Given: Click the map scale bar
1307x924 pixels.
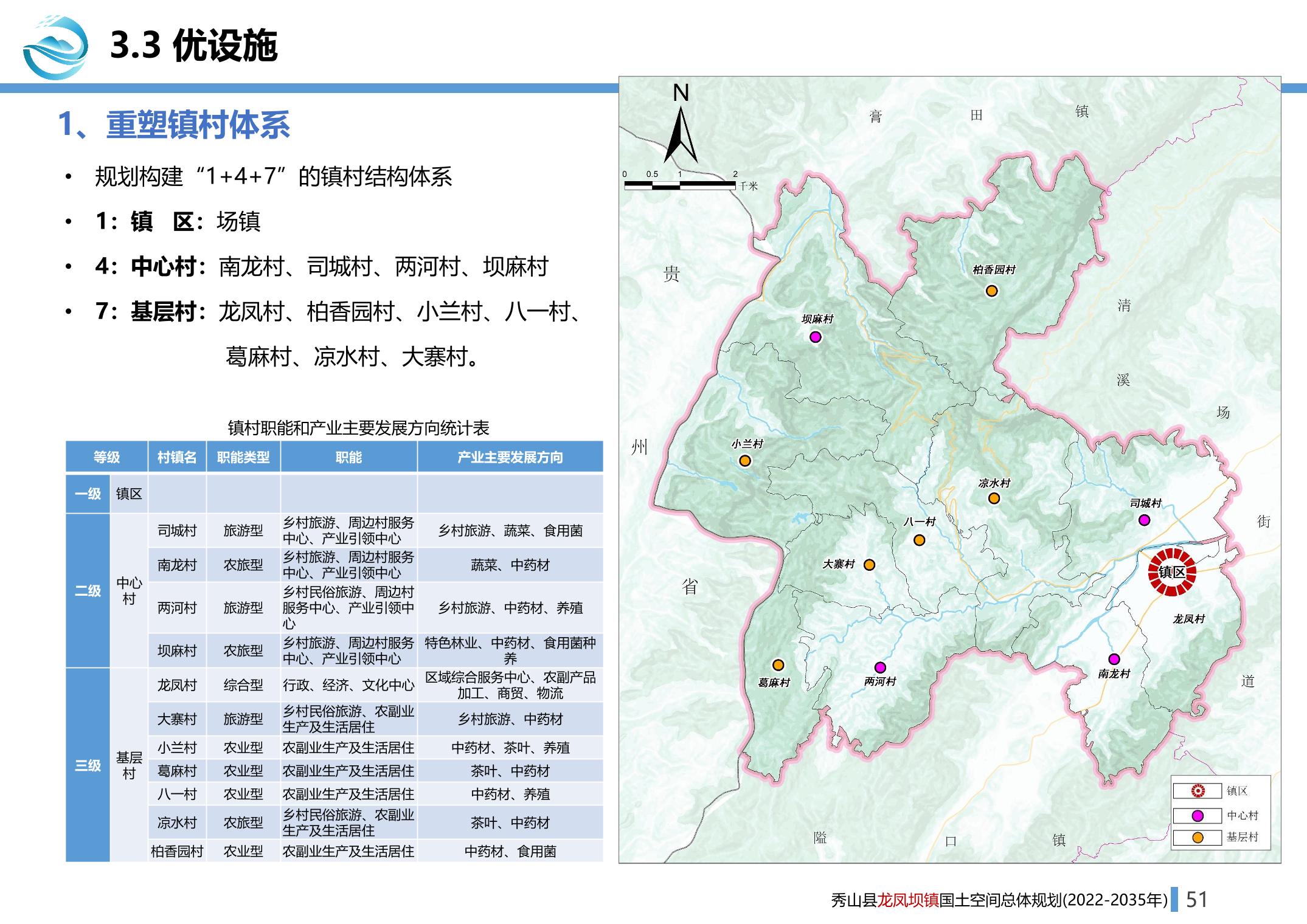Looking at the screenshot, I should (x=680, y=185).
